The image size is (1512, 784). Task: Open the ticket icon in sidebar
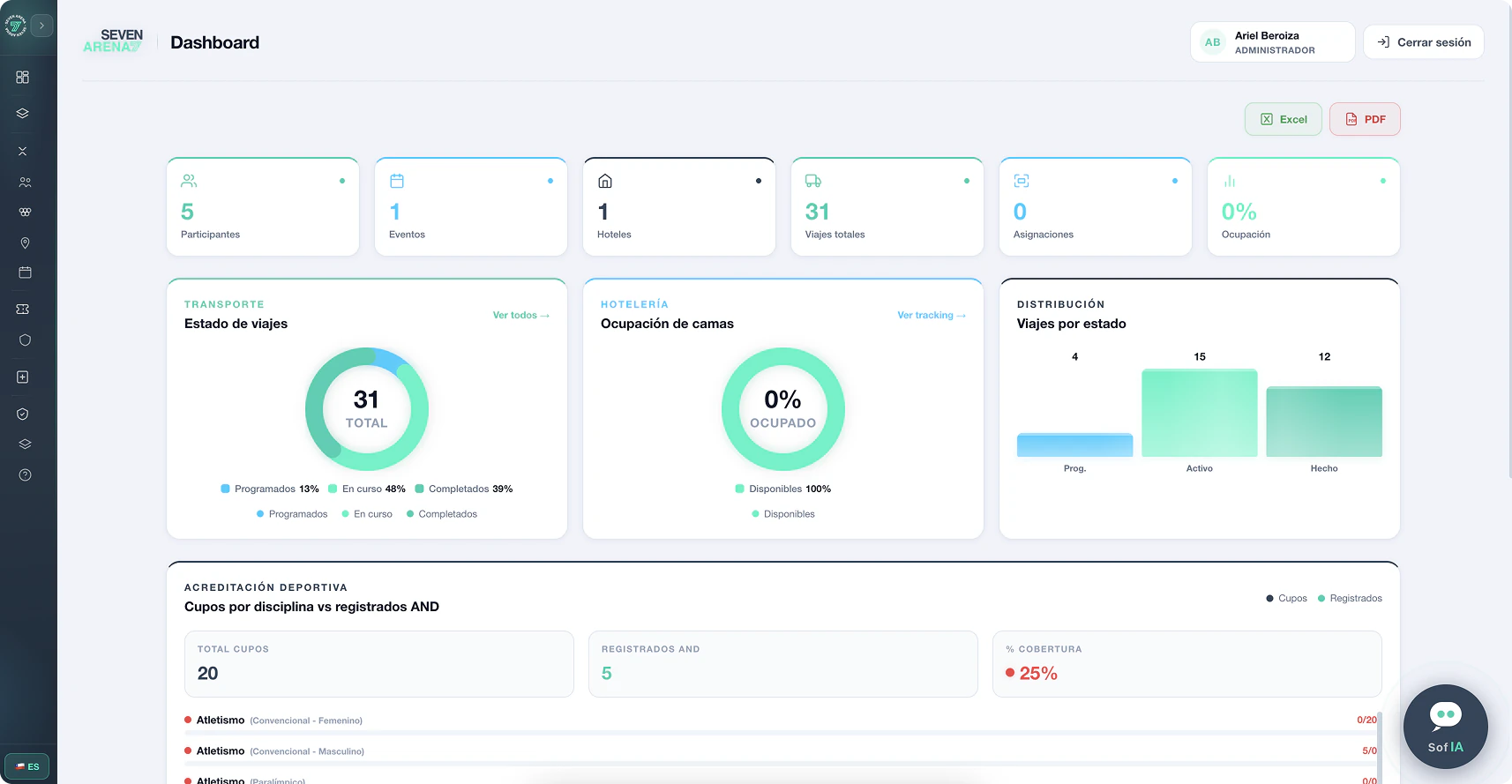pos(23,310)
